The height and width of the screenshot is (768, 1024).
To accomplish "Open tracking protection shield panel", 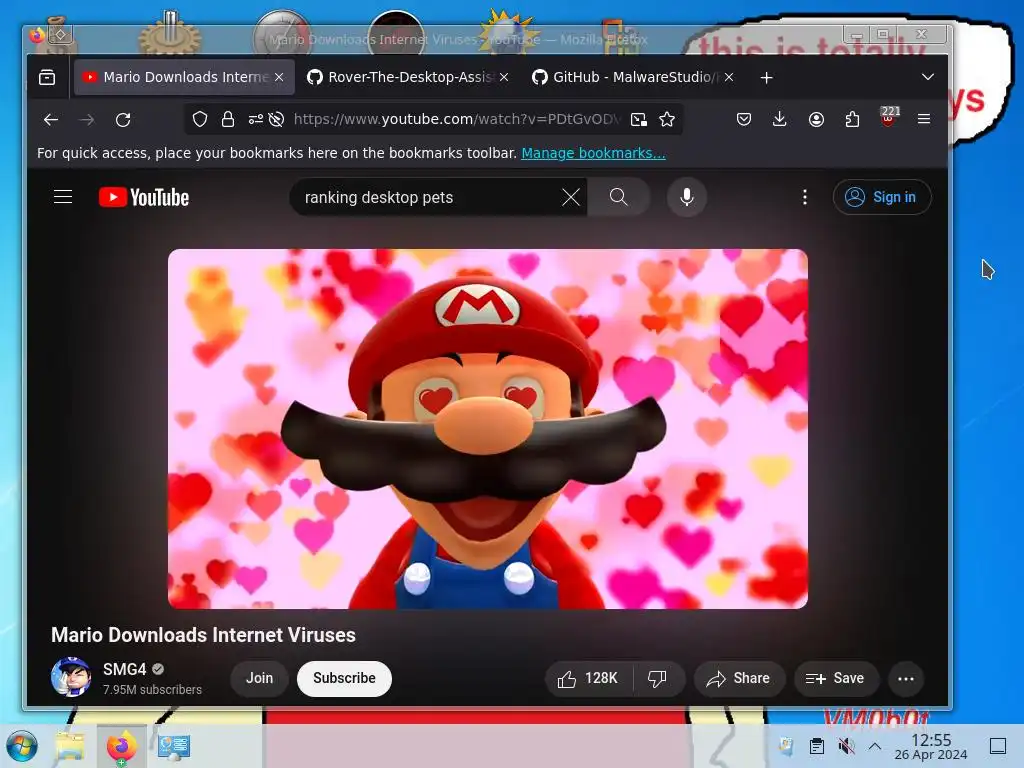I will 200,119.
